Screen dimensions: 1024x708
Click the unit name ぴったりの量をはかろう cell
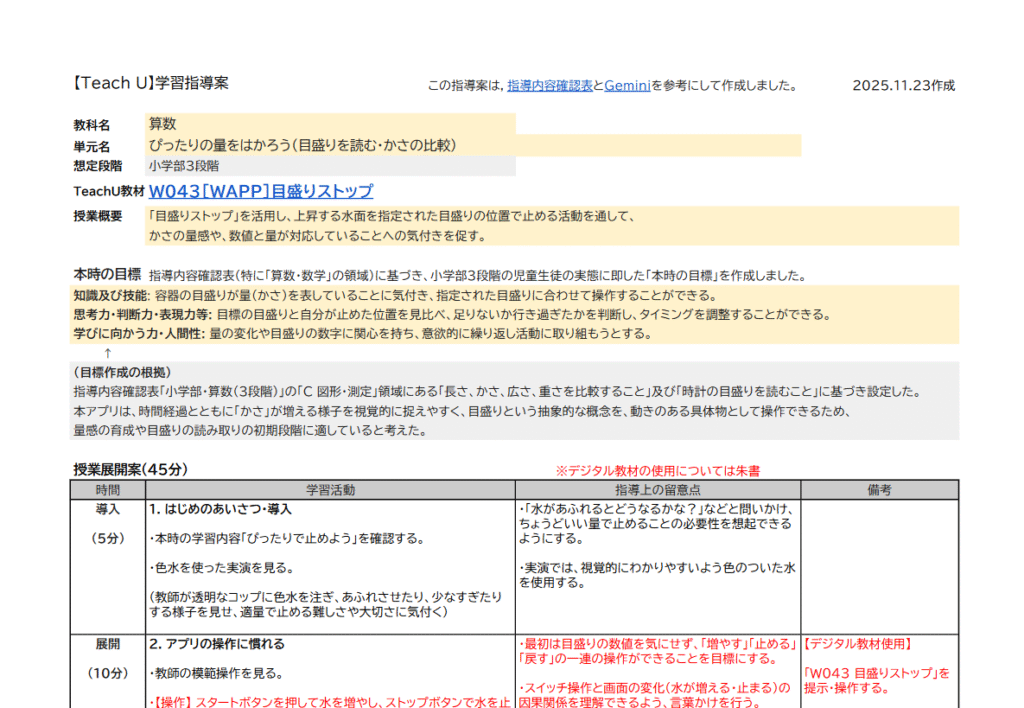point(302,145)
